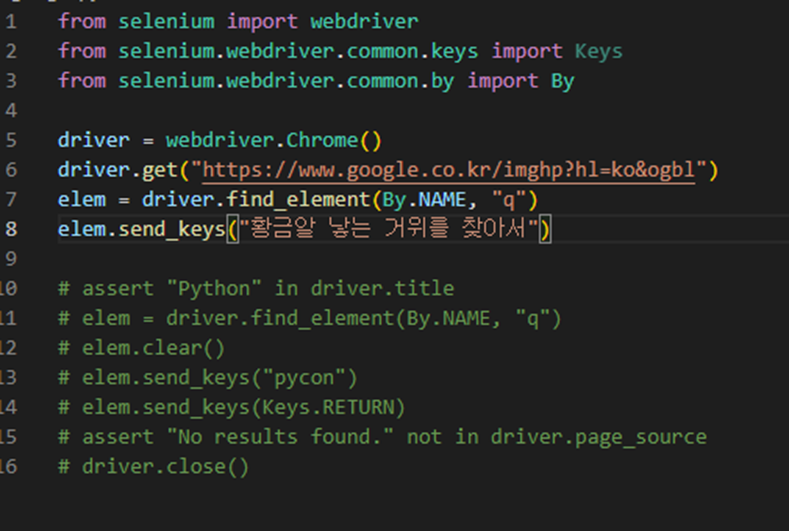The image size is (789, 531).
Task: Click comment '# assert "Python" in driver.title'
Action: point(256,289)
